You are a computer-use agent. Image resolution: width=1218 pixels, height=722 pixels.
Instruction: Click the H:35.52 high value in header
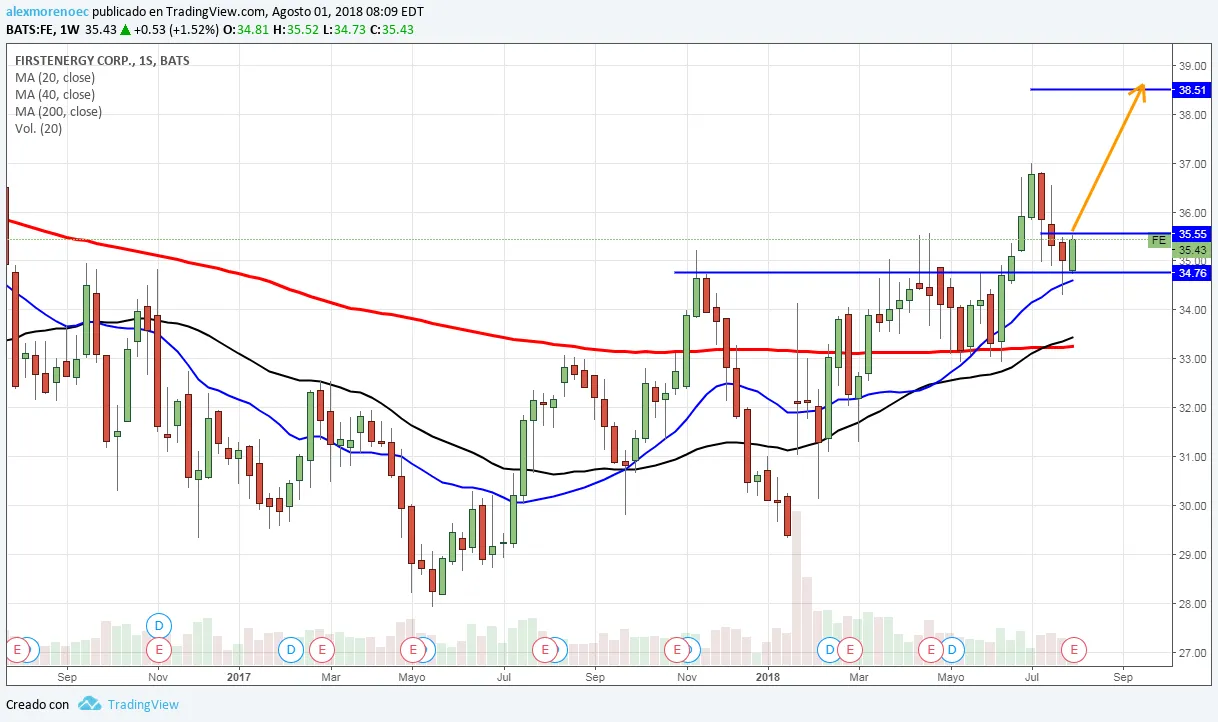coord(295,29)
